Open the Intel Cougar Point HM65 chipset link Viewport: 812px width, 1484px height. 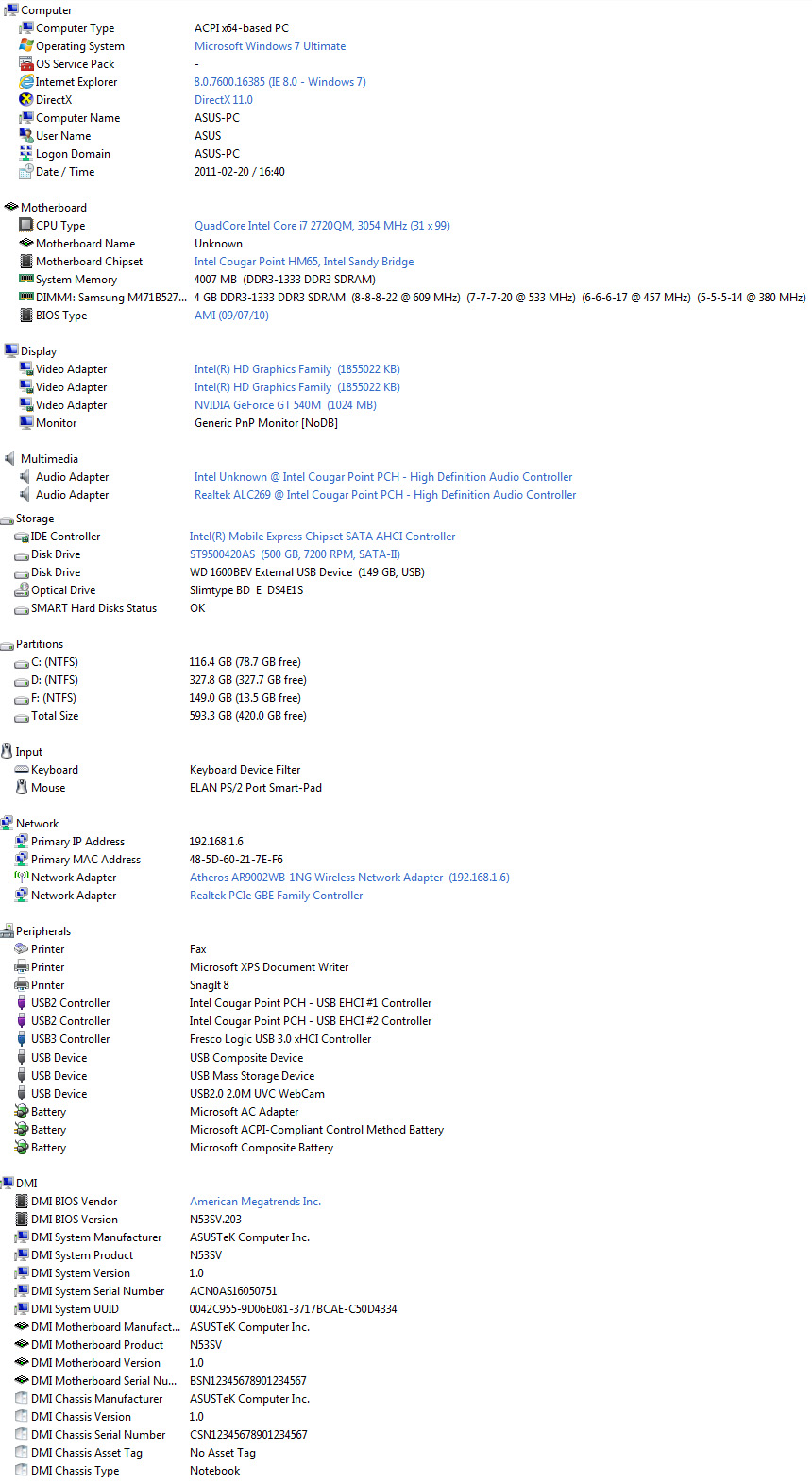click(x=304, y=261)
